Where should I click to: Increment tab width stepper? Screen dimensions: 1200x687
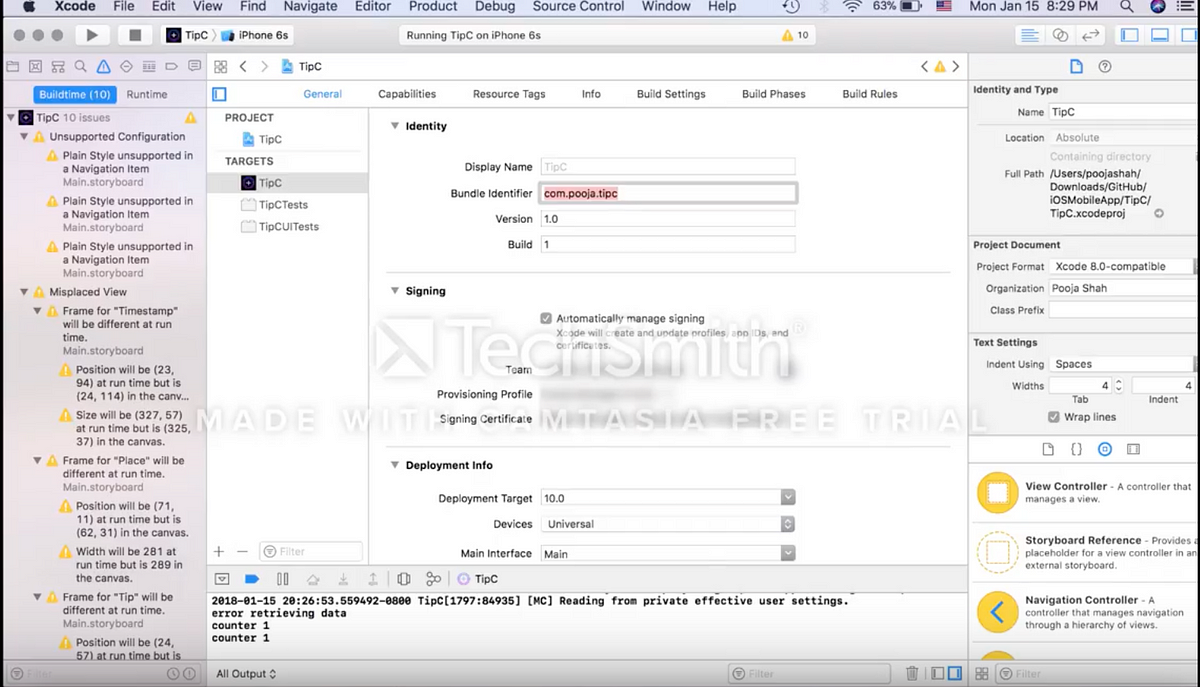pos(1118,381)
